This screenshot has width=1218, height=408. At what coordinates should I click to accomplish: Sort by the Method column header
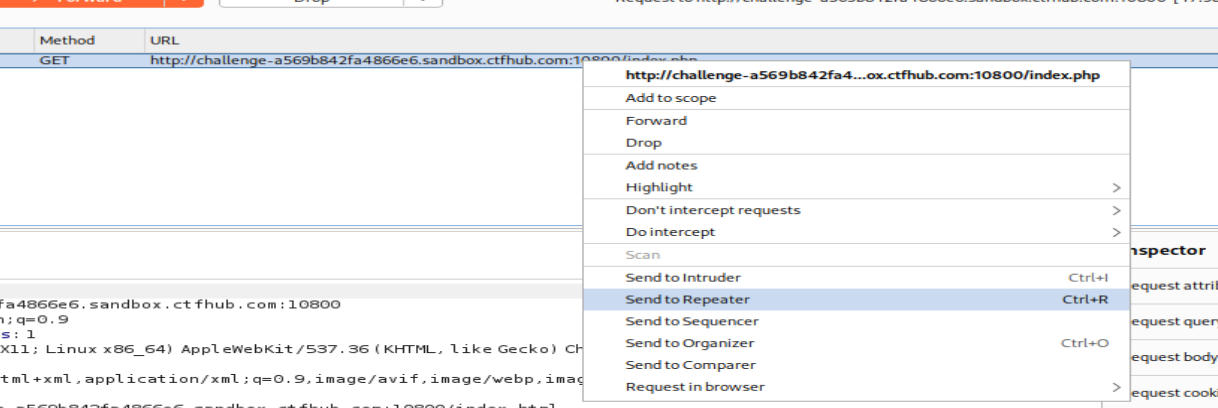point(67,40)
